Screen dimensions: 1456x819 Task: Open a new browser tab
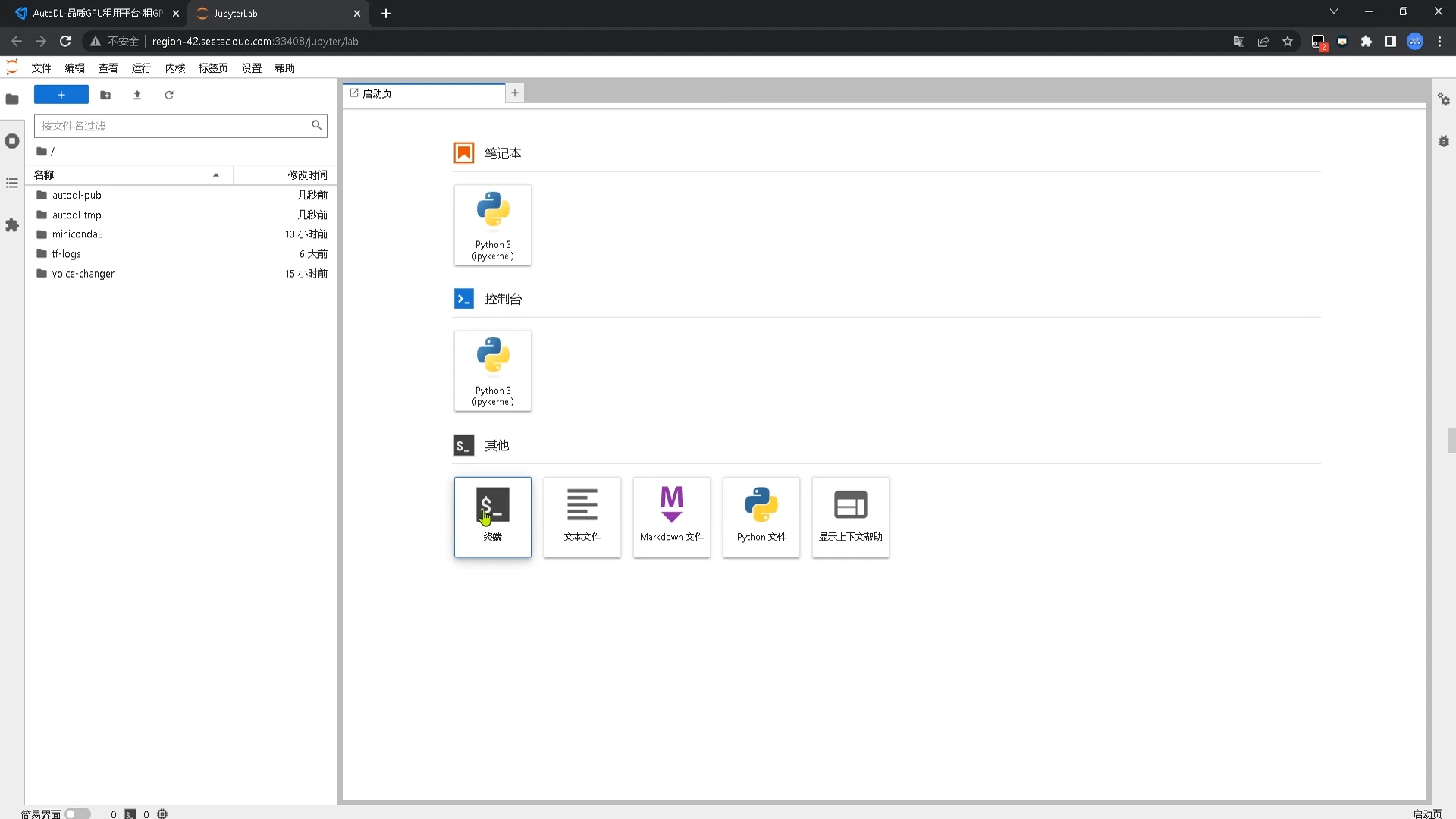coord(385,14)
